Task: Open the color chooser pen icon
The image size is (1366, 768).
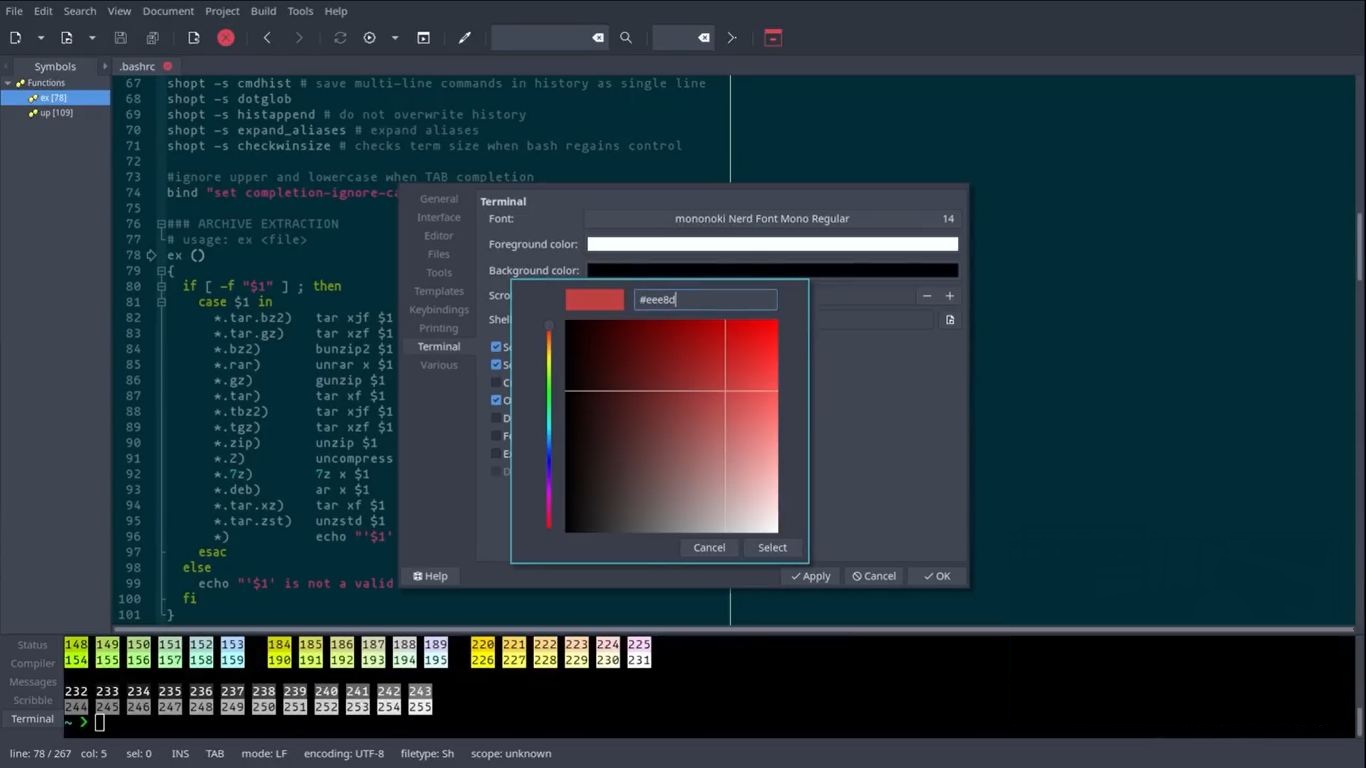Action: coord(464,38)
